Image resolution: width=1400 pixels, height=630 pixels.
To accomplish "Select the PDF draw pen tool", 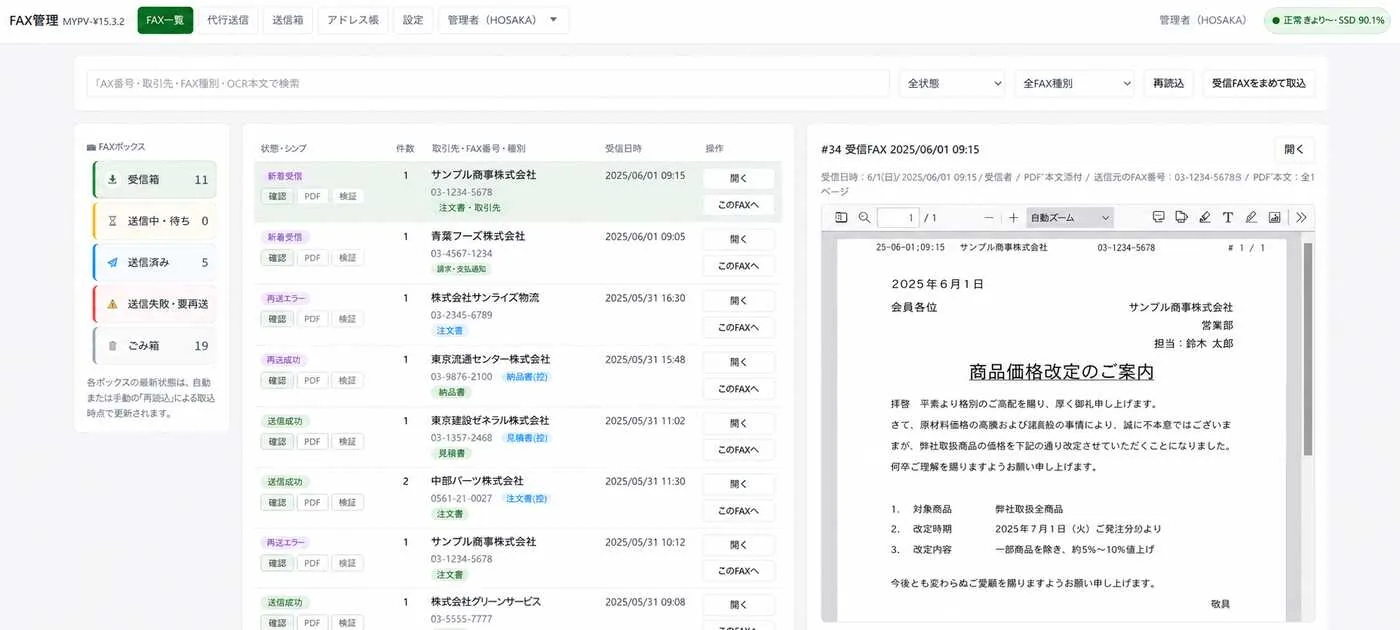I will (1251, 217).
